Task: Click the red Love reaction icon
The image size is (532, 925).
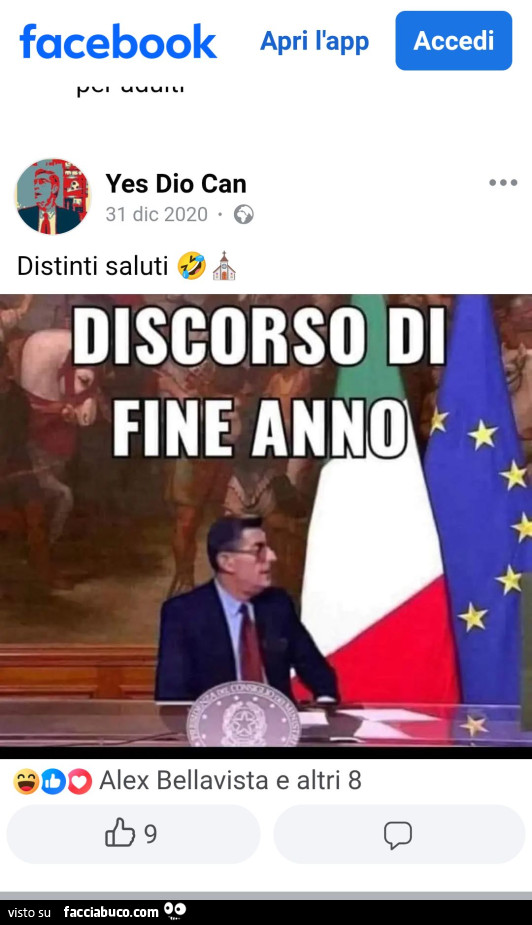Action: (x=80, y=782)
